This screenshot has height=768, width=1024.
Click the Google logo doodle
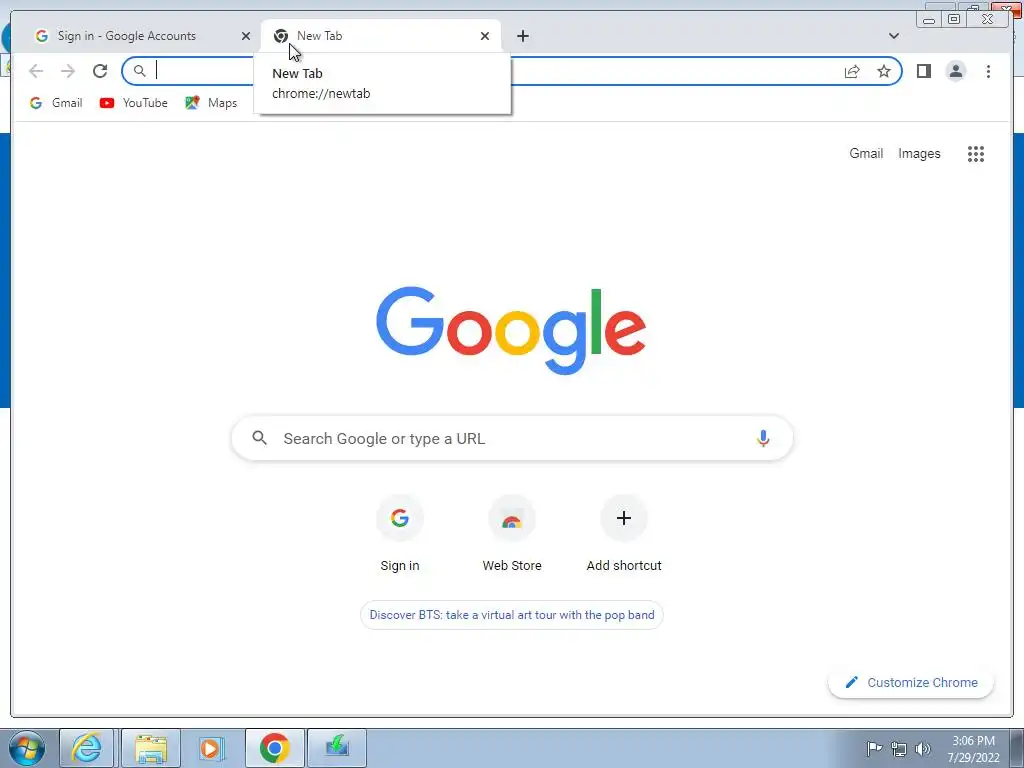[511, 330]
